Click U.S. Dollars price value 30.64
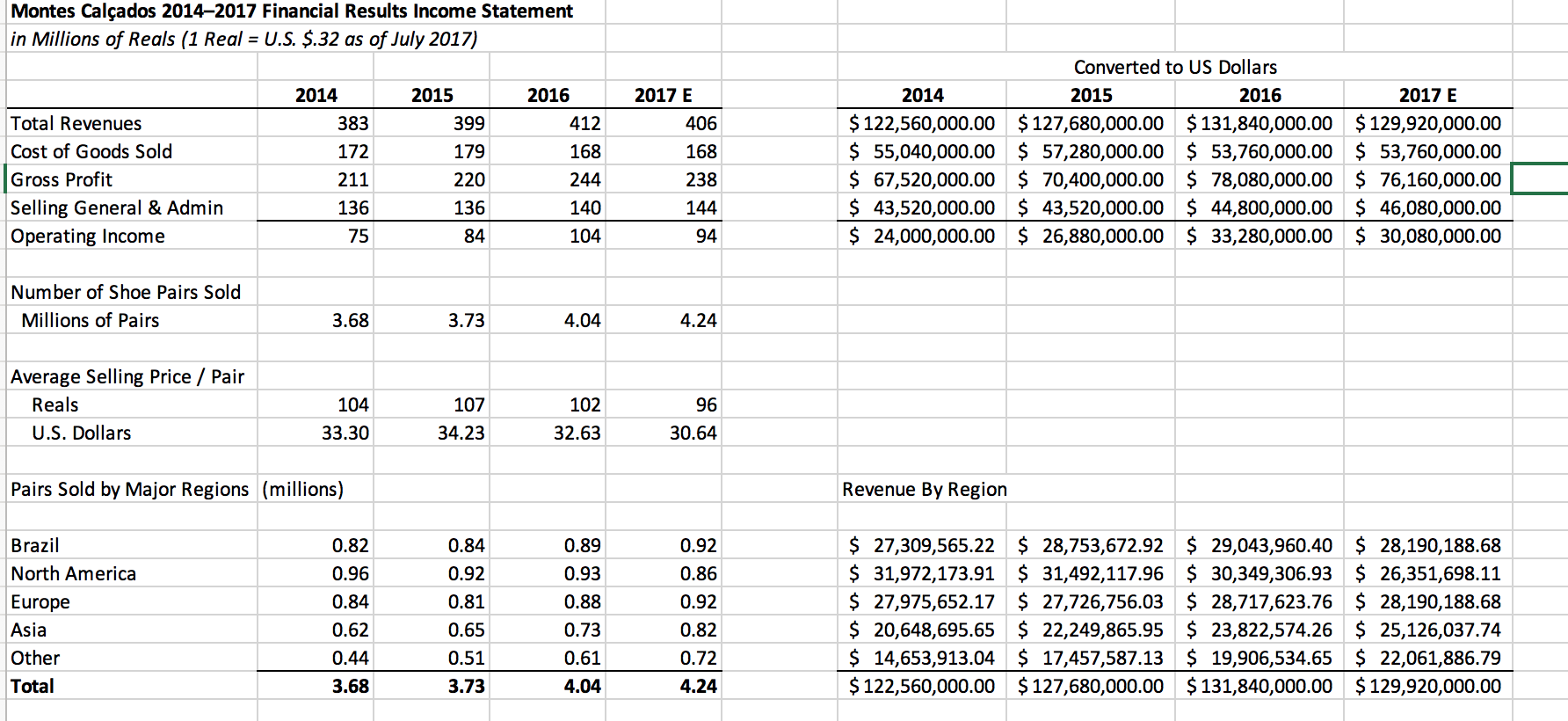The width and height of the screenshot is (1568, 721). pos(693,433)
